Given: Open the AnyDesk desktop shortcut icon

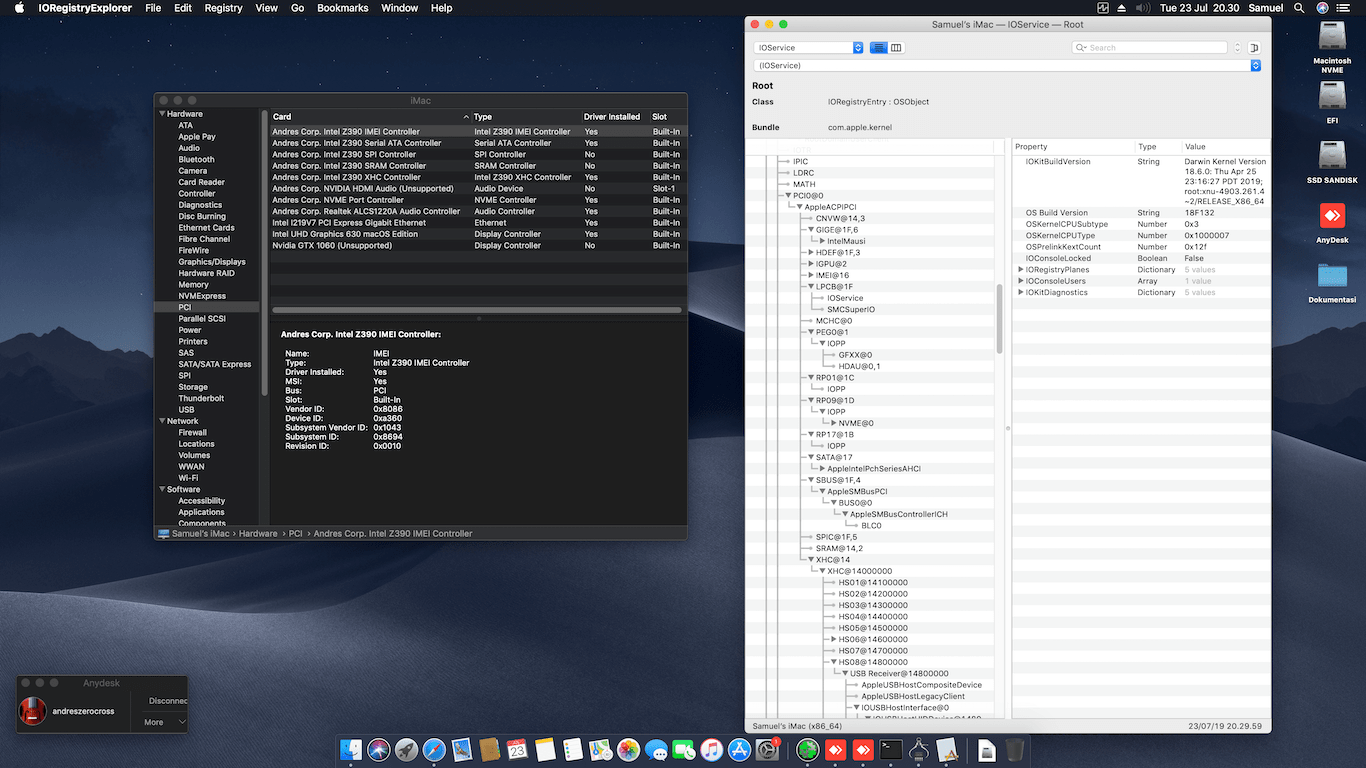Looking at the screenshot, I should pyautogui.click(x=1332, y=216).
